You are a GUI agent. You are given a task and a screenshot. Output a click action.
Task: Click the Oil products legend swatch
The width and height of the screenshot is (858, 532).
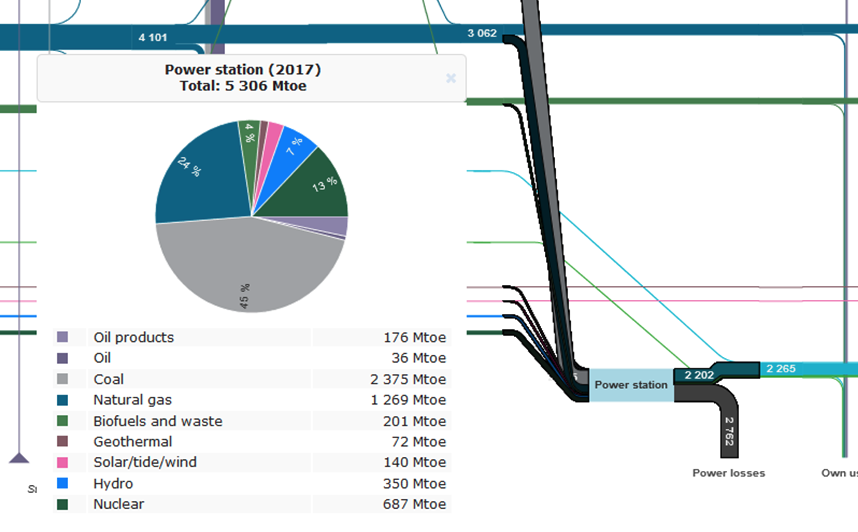pos(63,337)
